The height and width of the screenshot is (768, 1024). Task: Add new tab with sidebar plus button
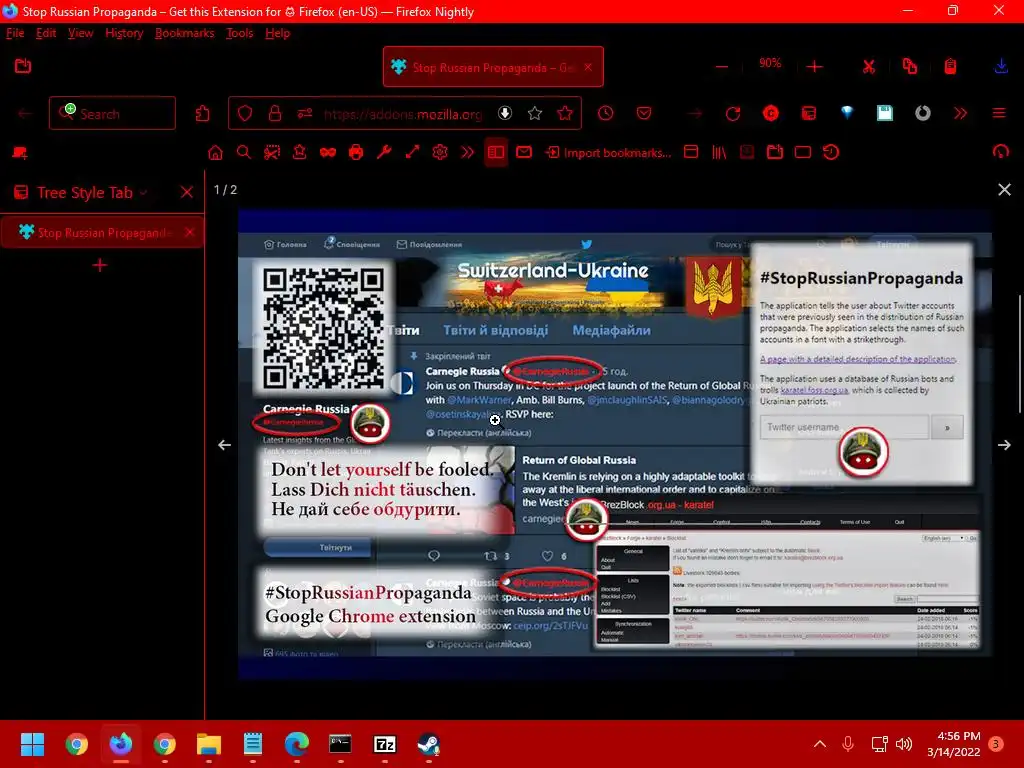pyautogui.click(x=100, y=265)
